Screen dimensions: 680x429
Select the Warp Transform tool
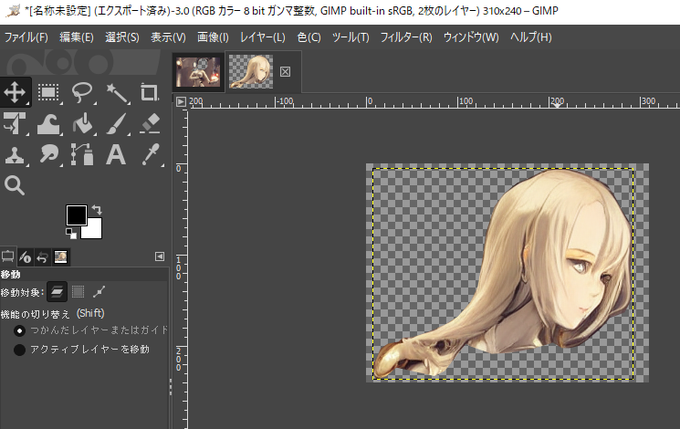[x=48, y=124]
